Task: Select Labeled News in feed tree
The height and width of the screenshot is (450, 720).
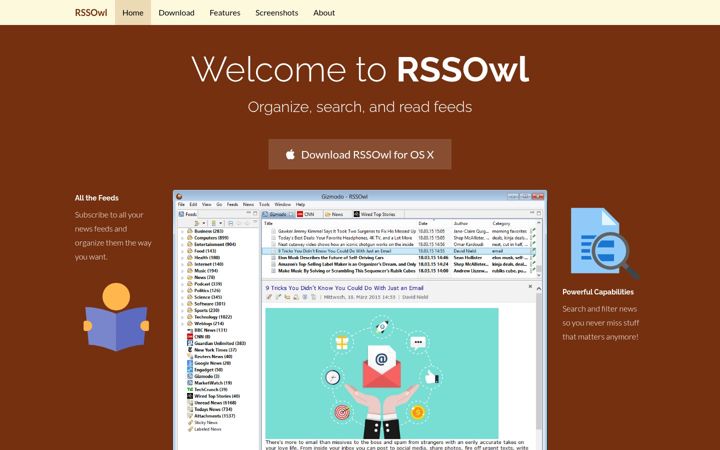Action: coord(208,429)
